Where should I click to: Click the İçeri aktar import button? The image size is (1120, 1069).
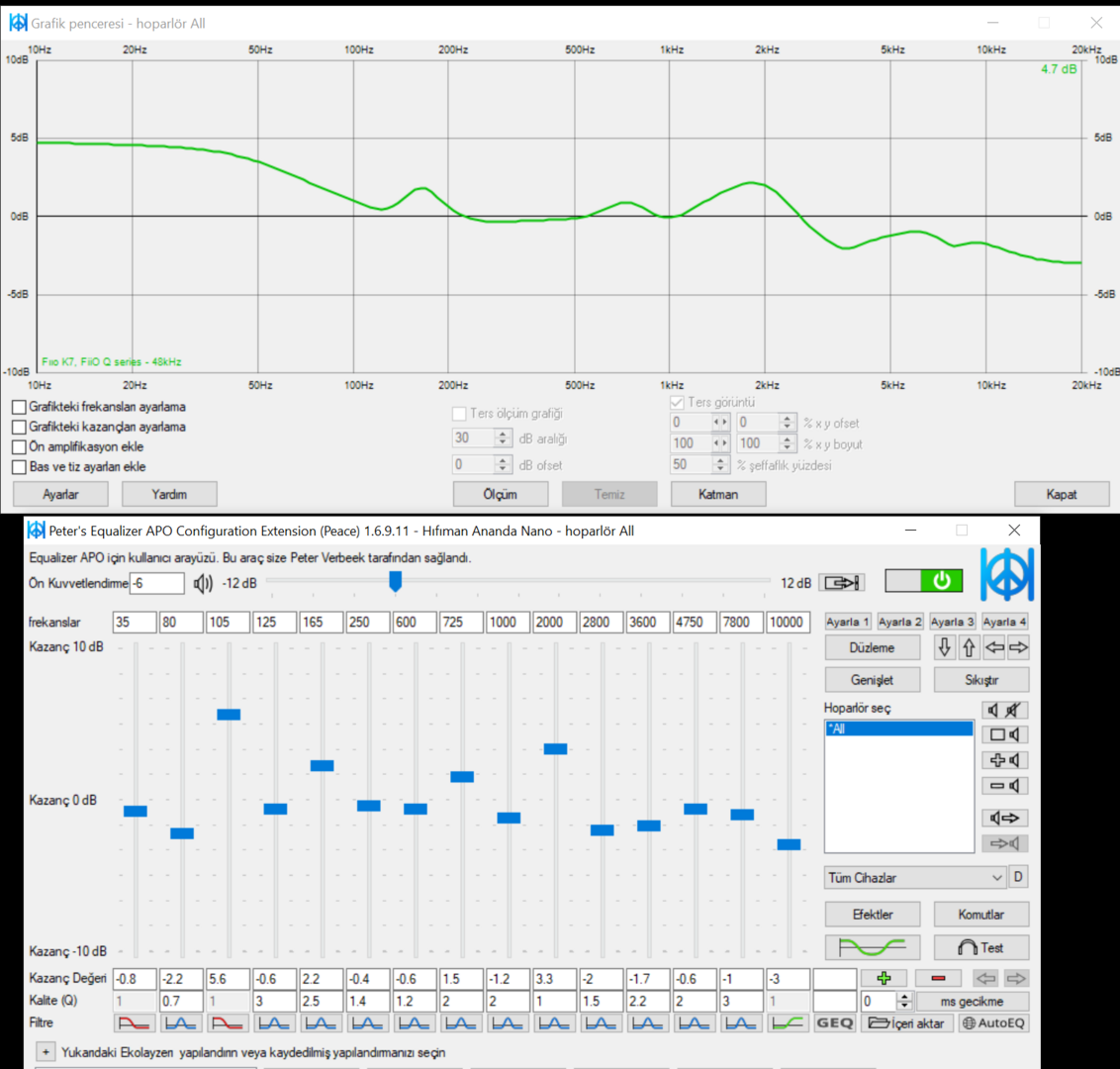pyautogui.click(x=905, y=1023)
